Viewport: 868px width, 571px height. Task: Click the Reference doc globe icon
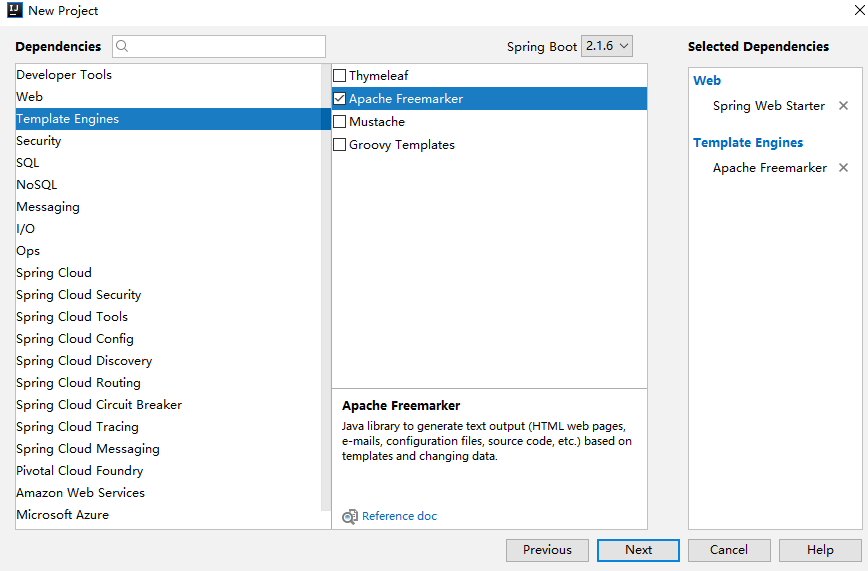pyautogui.click(x=349, y=517)
